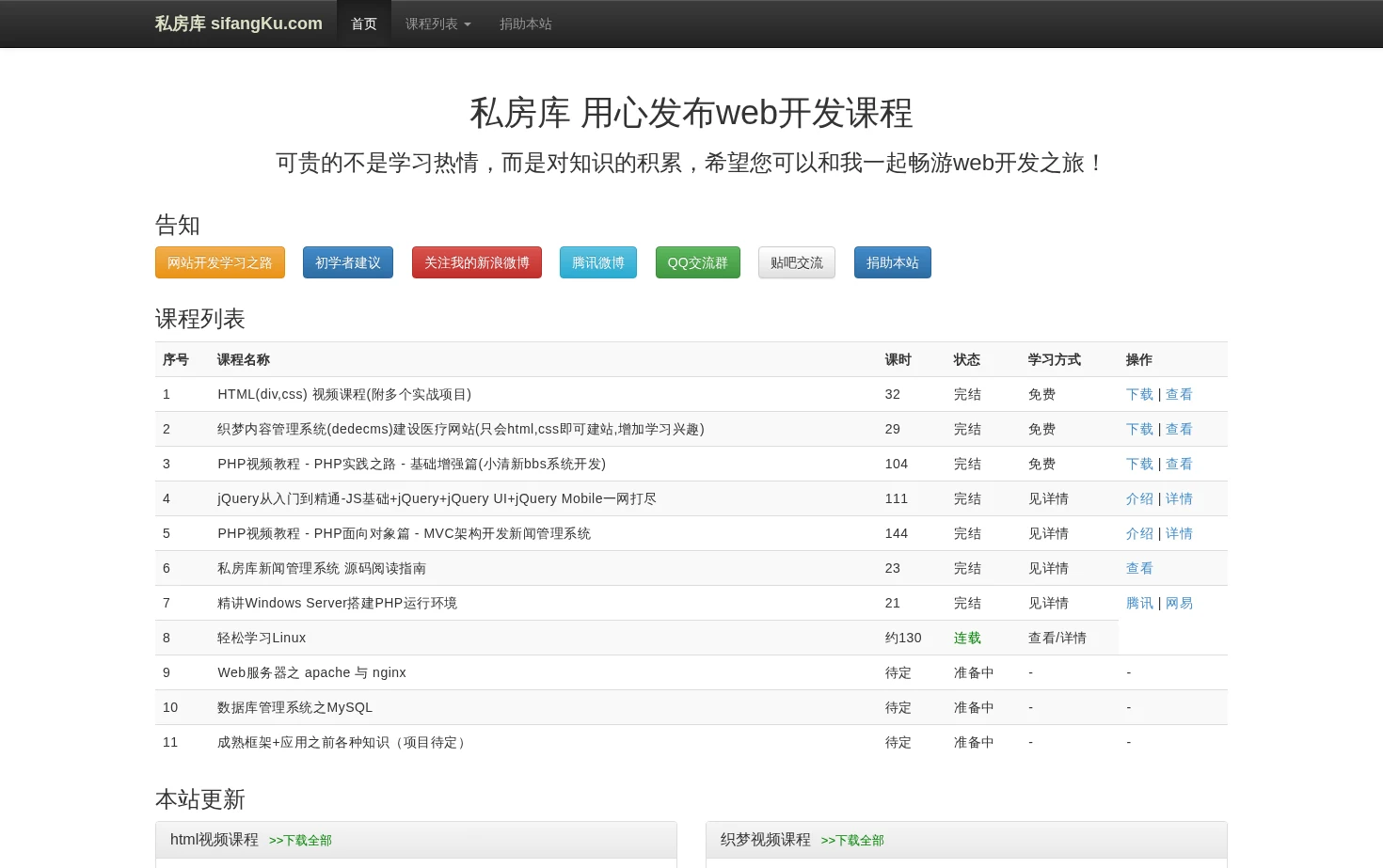Click 查看/详情 in the Linux row
The image size is (1383, 868).
click(1057, 638)
